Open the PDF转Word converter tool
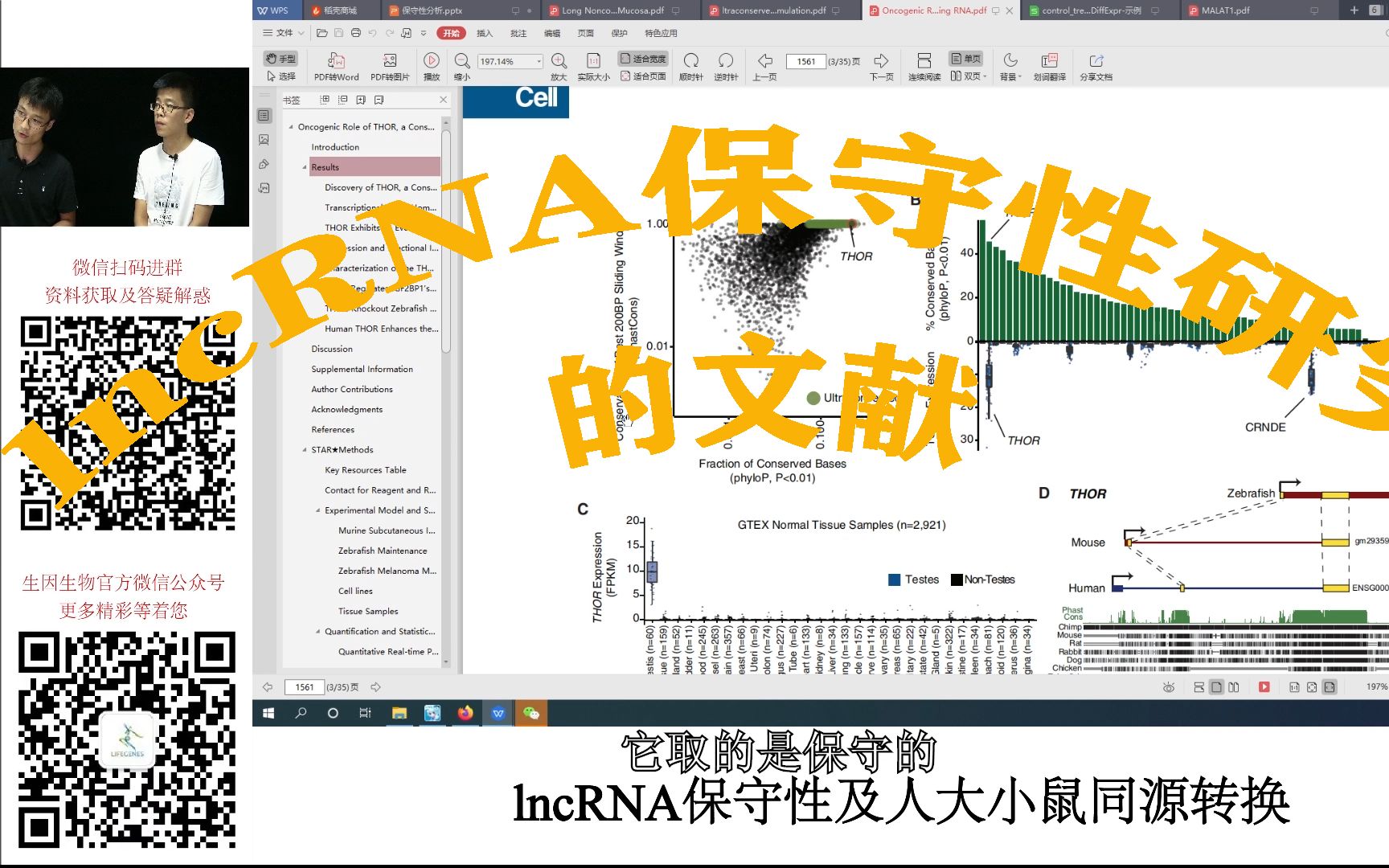This screenshot has height=868, width=1389. [336, 68]
